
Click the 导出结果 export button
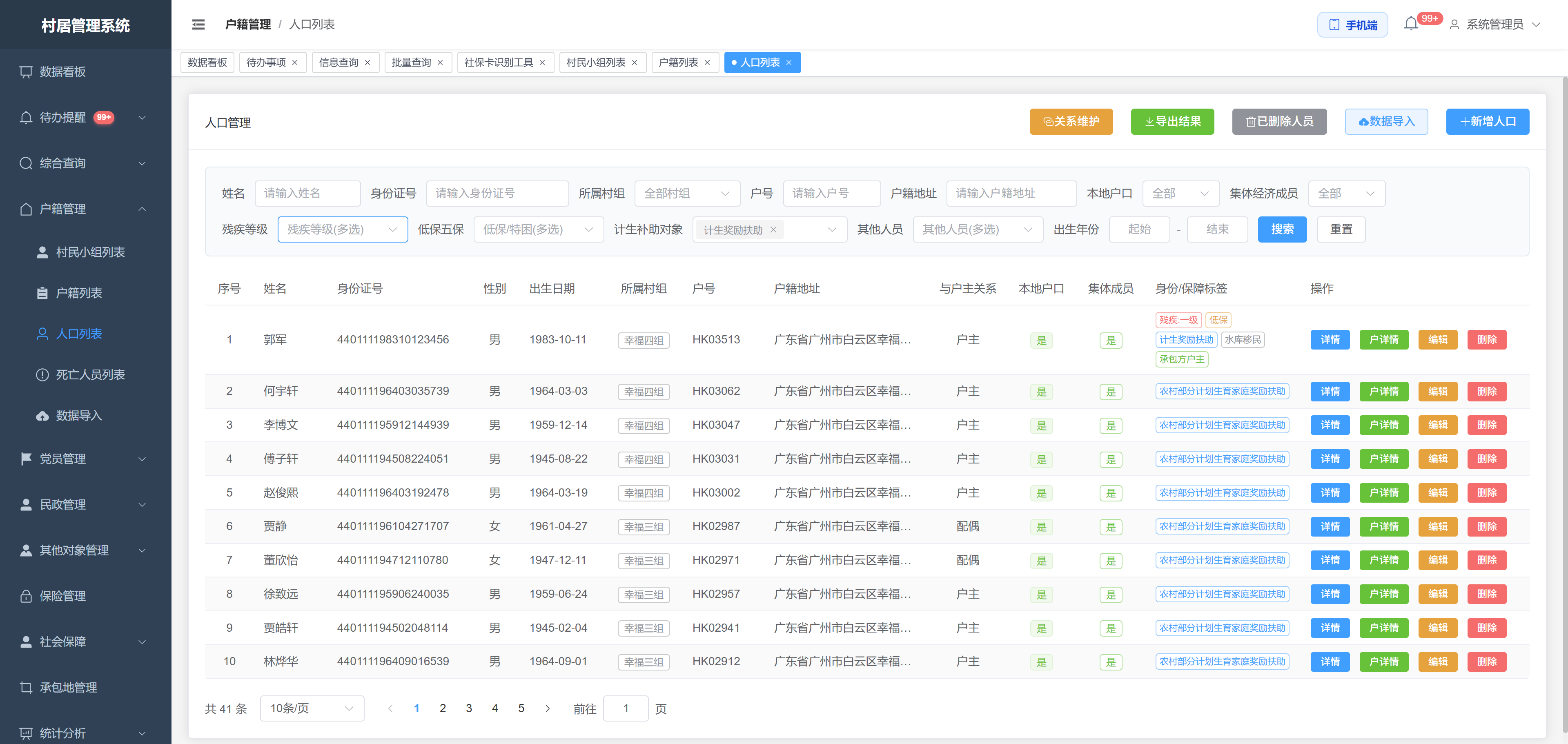click(x=1172, y=122)
